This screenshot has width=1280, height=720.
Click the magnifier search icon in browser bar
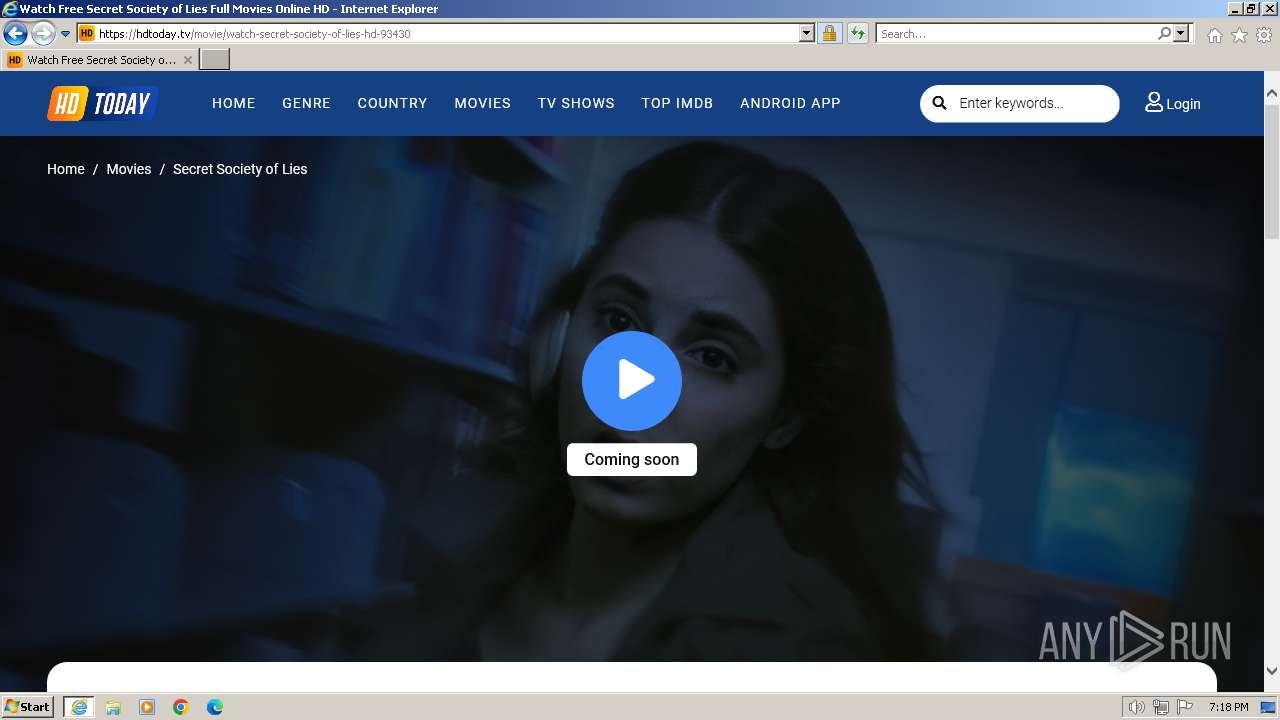coord(1164,33)
